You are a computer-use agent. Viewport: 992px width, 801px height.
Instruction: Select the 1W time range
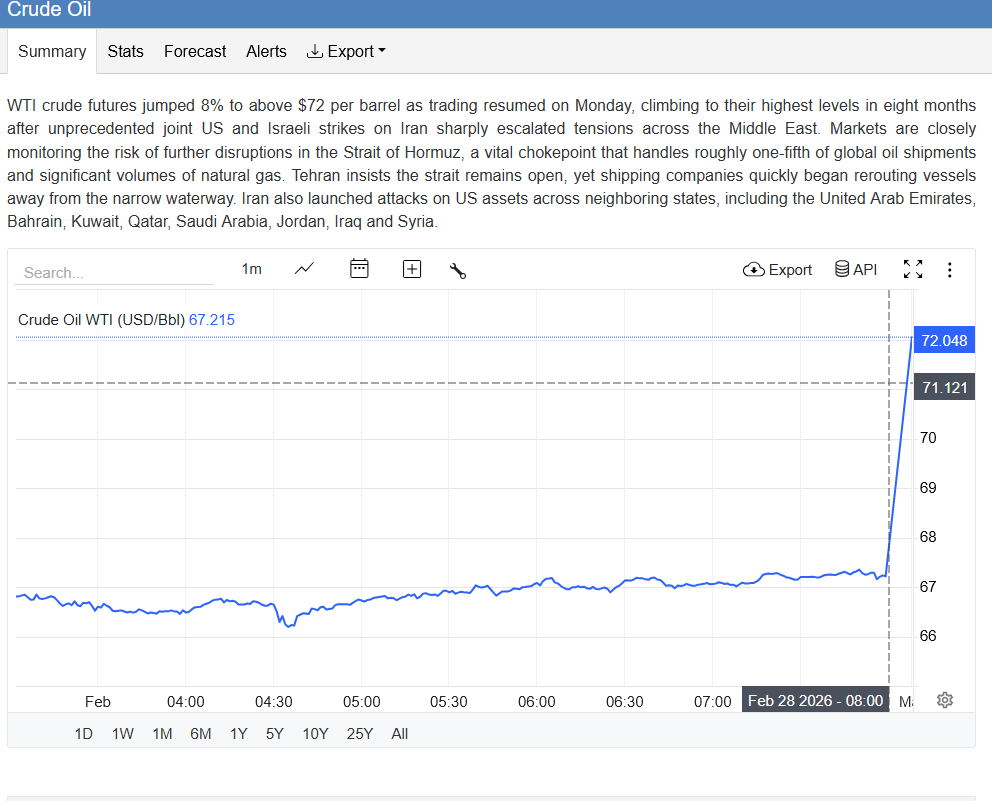[x=123, y=734]
